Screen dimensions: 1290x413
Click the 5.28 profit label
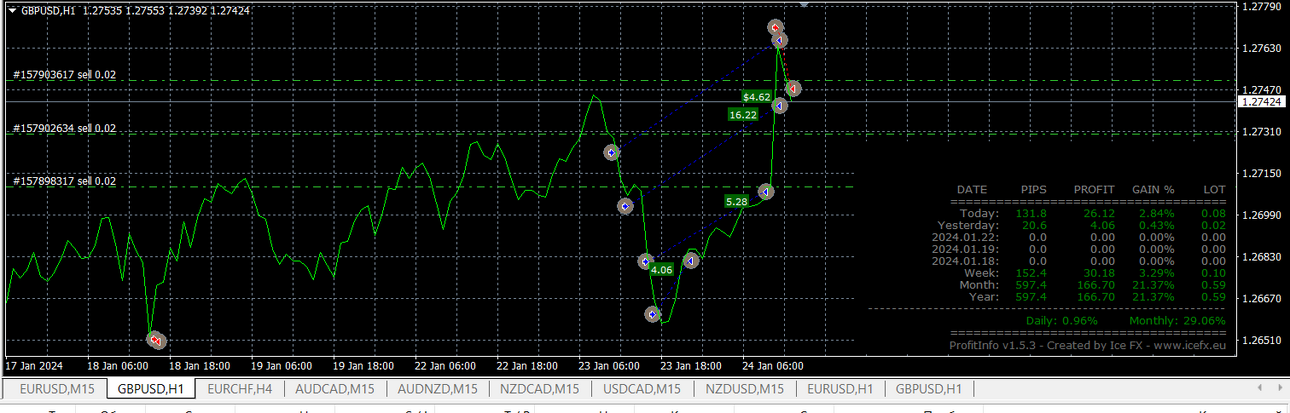[x=736, y=201]
